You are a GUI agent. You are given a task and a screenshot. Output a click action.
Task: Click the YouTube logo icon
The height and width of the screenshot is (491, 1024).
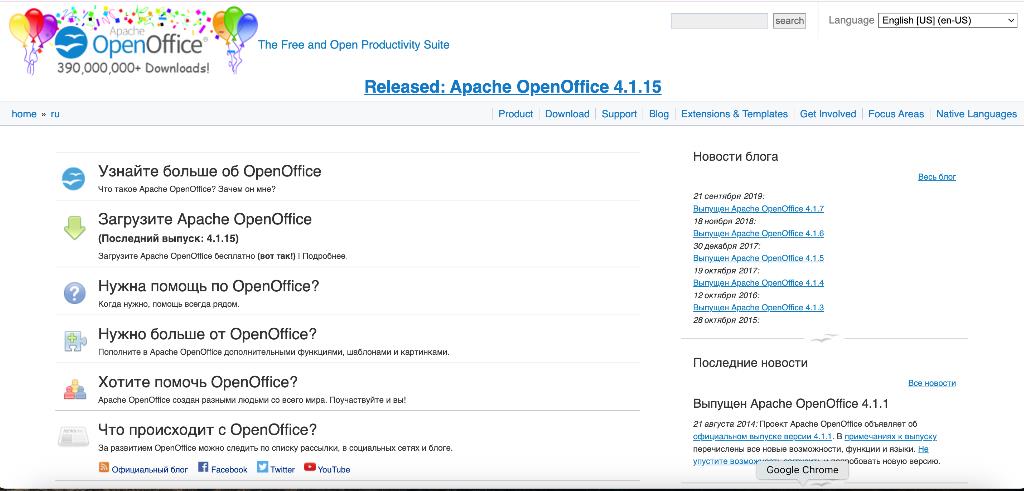[310, 467]
